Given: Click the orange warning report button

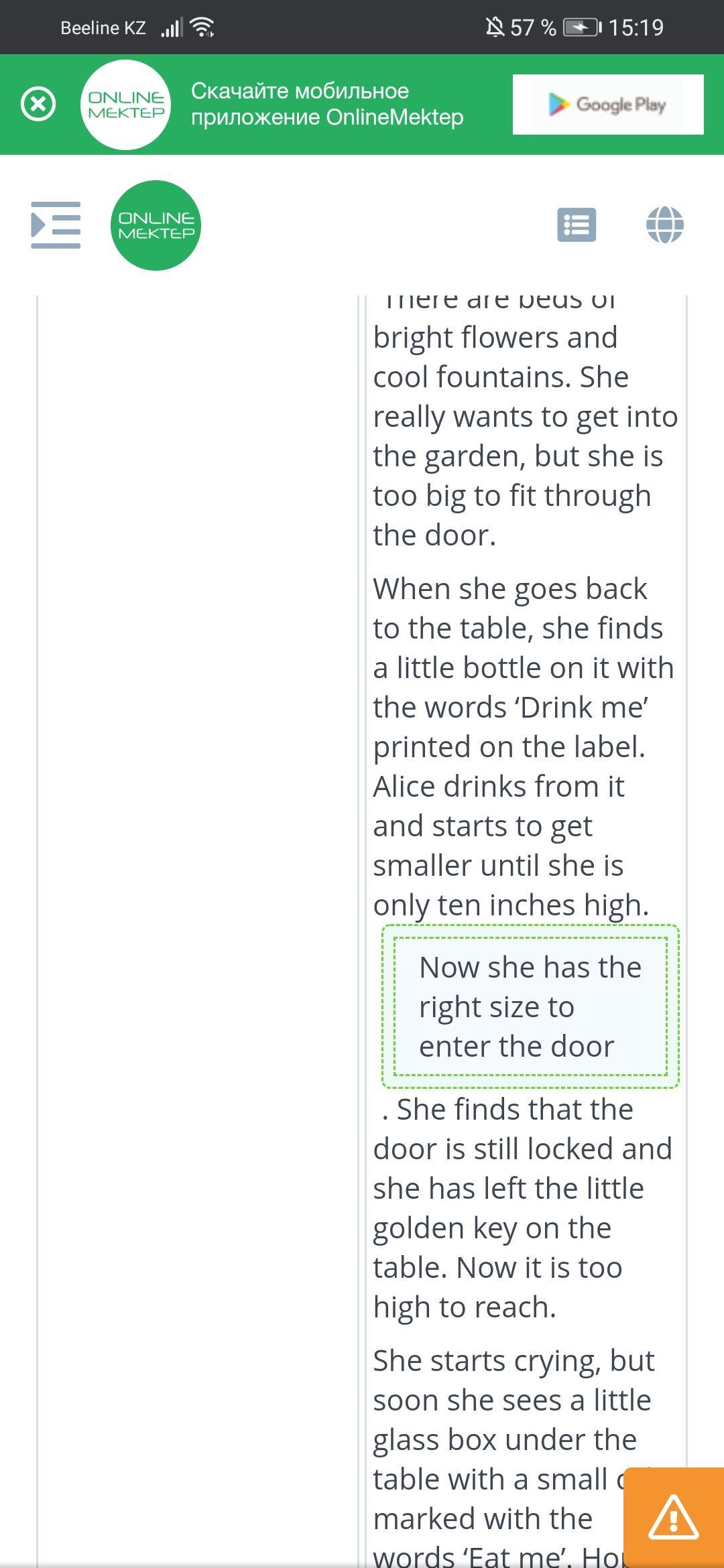Looking at the screenshot, I should pos(673,1517).
